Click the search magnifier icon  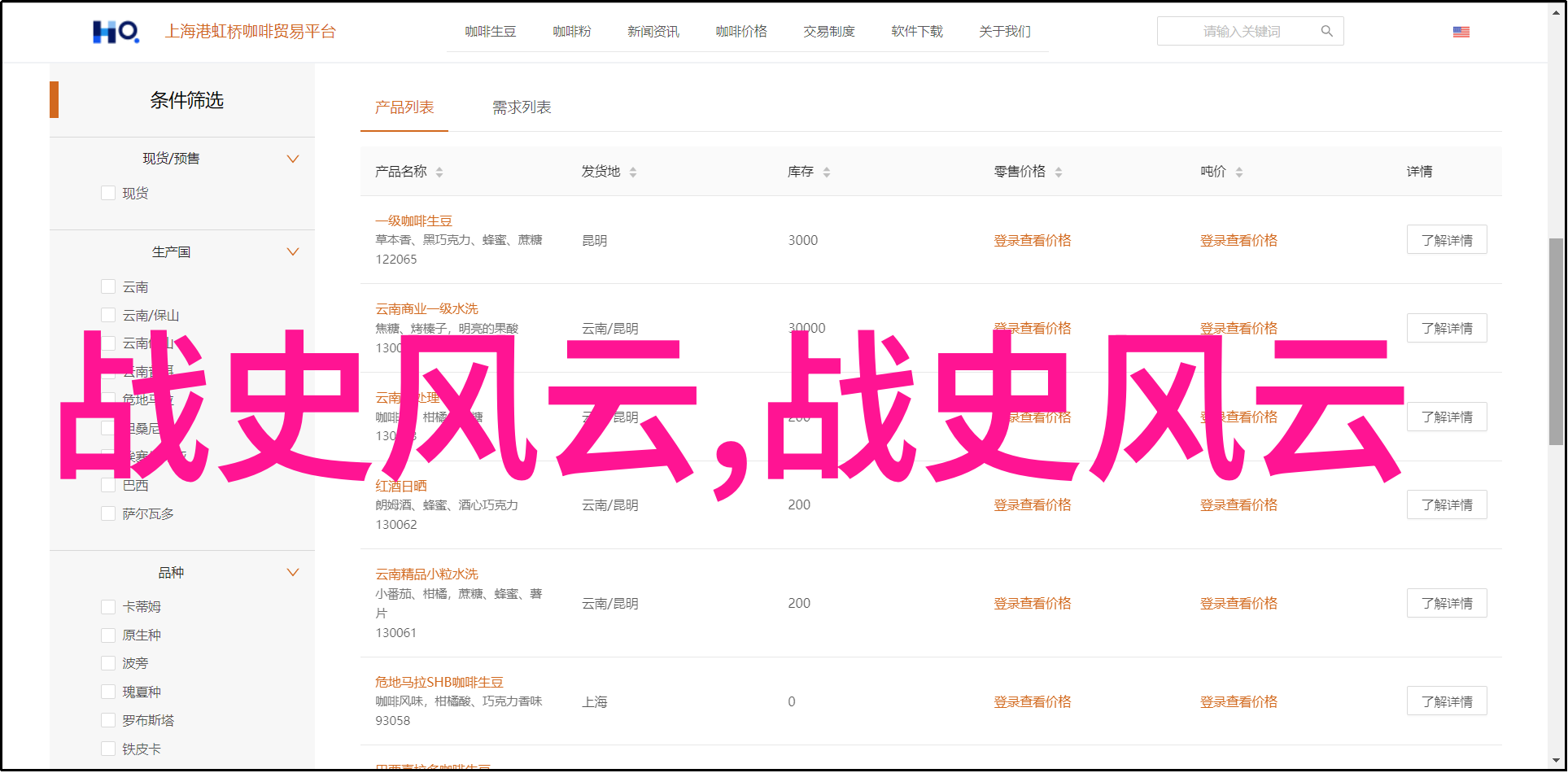coord(1326,32)
